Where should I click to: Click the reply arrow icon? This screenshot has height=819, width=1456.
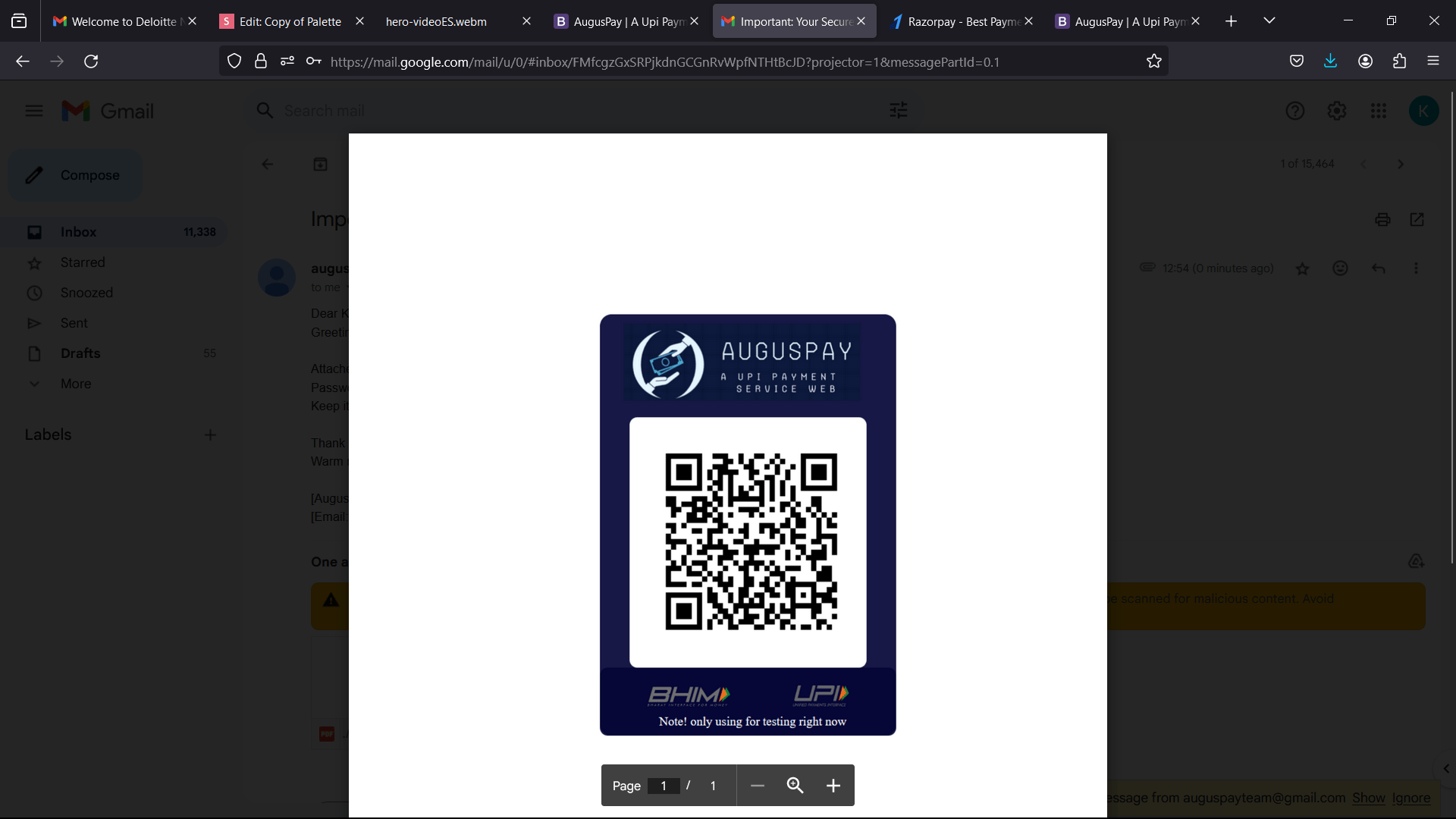(x=1378, y=268)
